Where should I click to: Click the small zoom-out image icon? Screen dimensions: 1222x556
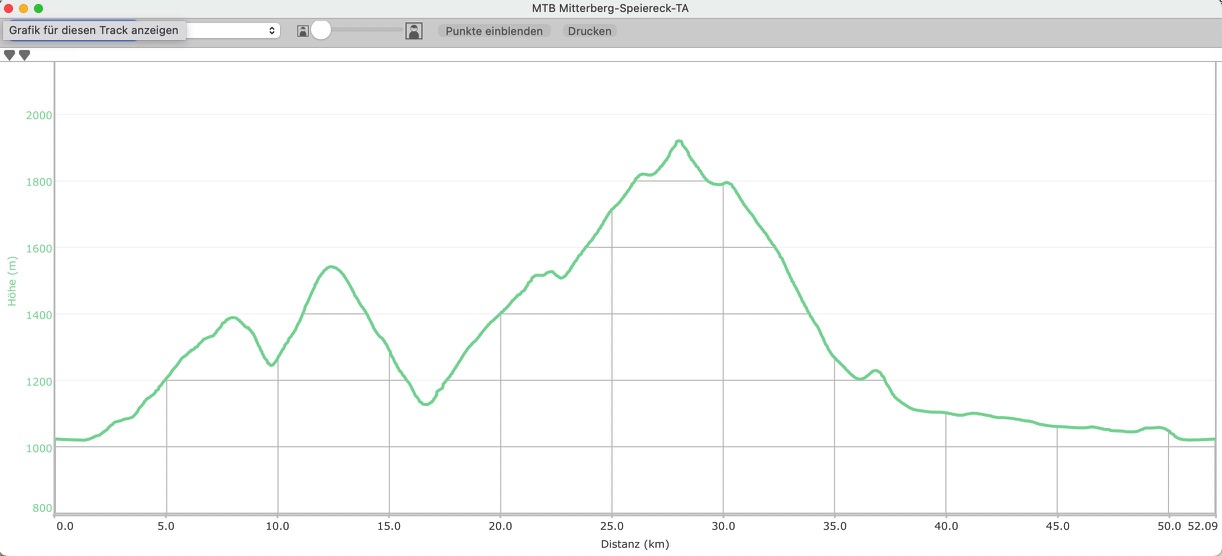pyautogui.click(x=302, y=32)
